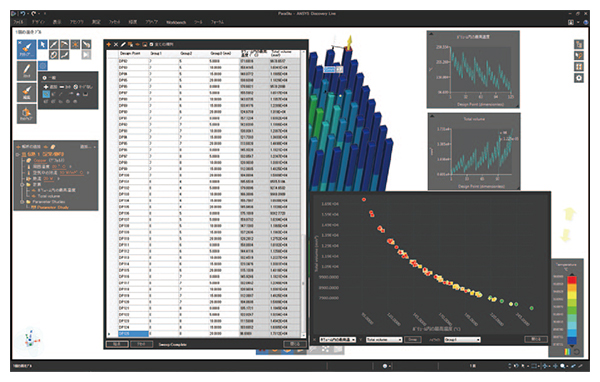Screen dimensions: 600x382
Task: Click the close button in scatter panel
Action: pyautogui.click(x=535, y=340)
